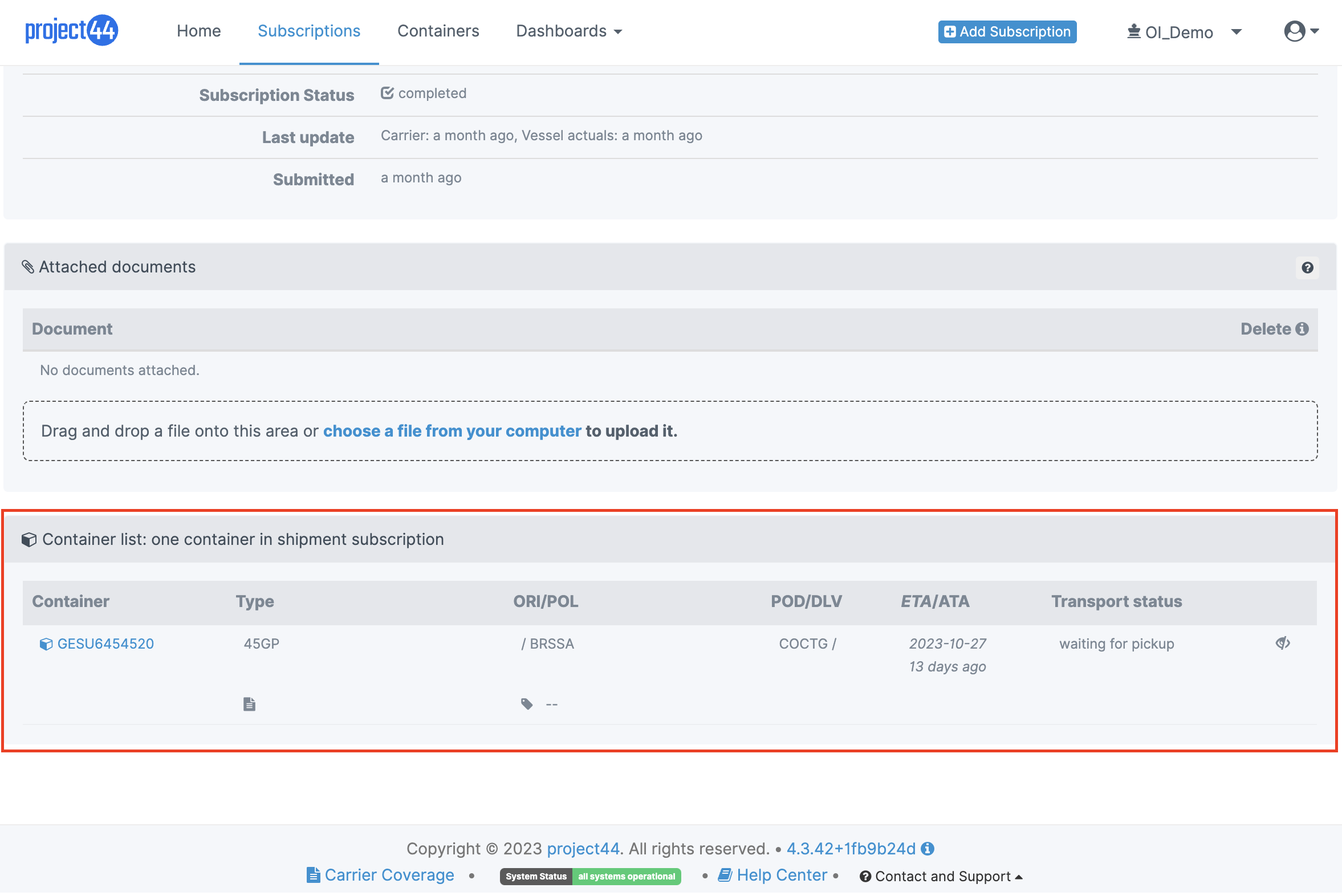Open the Home page
The image size is (1342, 896).
(198, 31)
